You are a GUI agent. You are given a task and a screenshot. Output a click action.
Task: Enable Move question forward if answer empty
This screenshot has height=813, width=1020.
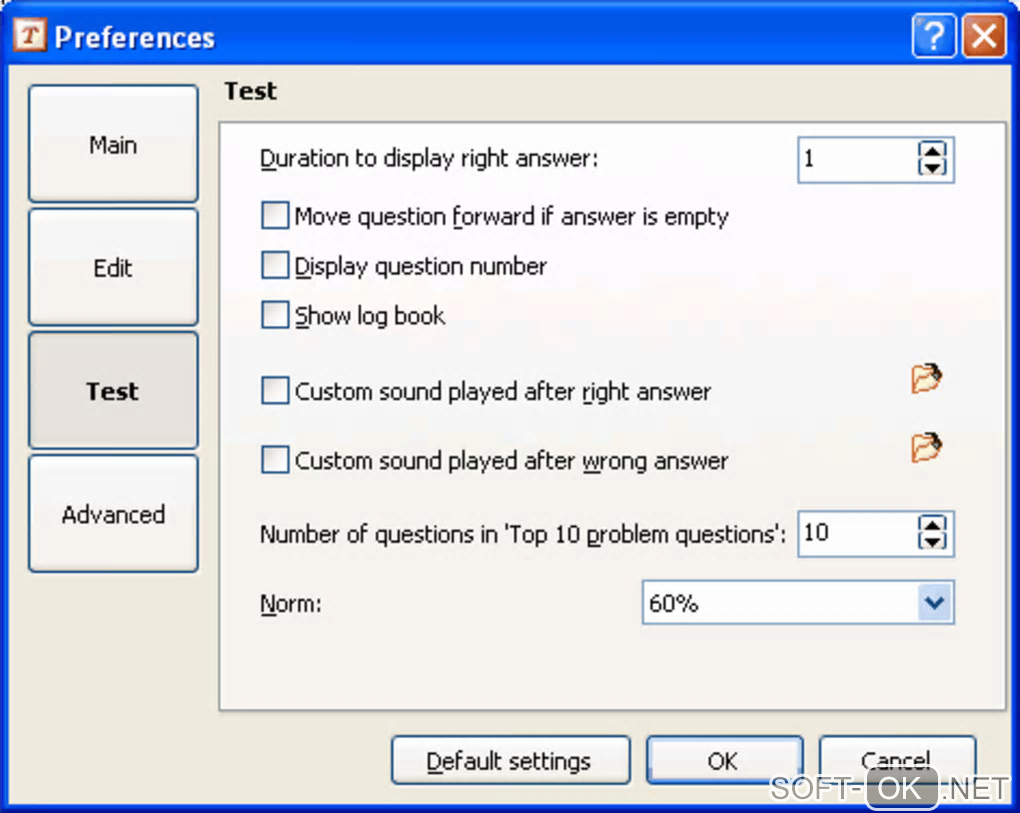point(275,216)
